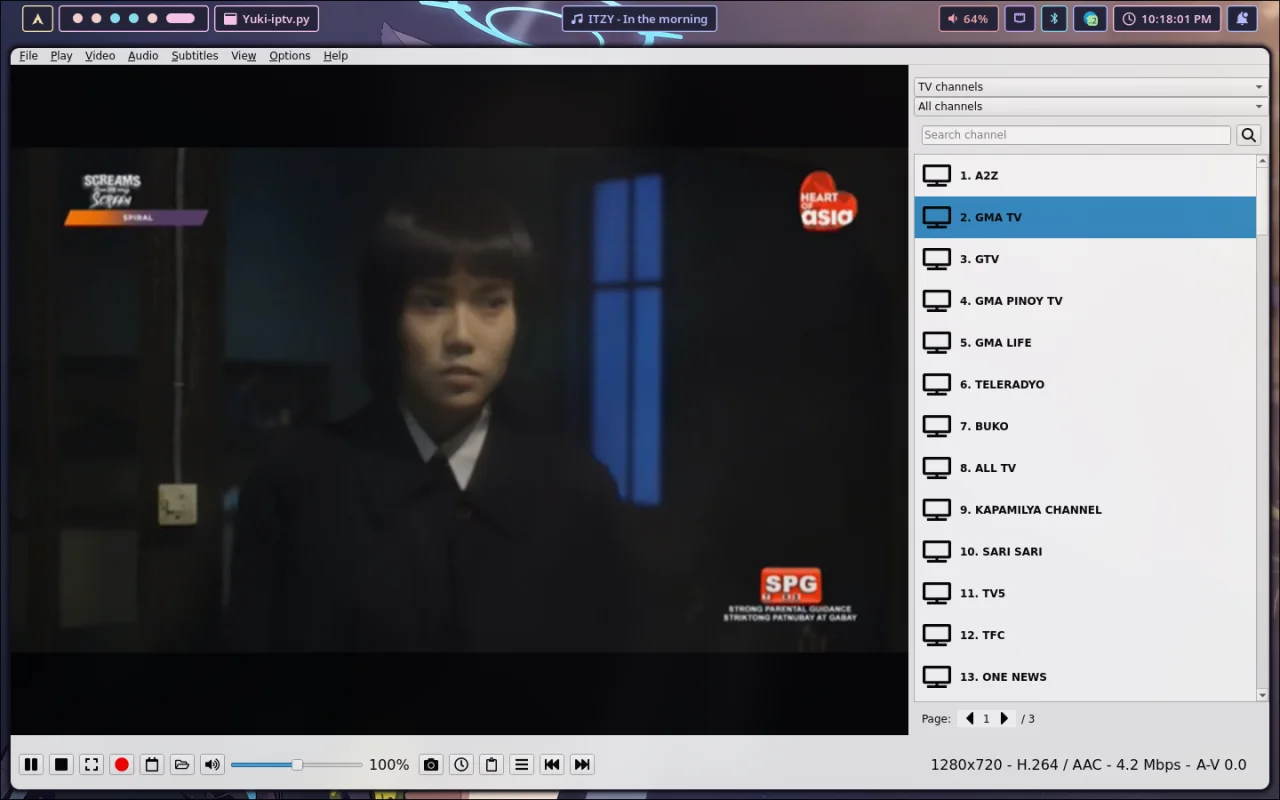Select channel 3. GTV
This screenshot has width=1280, height=800.
[x=1085, y=259]
